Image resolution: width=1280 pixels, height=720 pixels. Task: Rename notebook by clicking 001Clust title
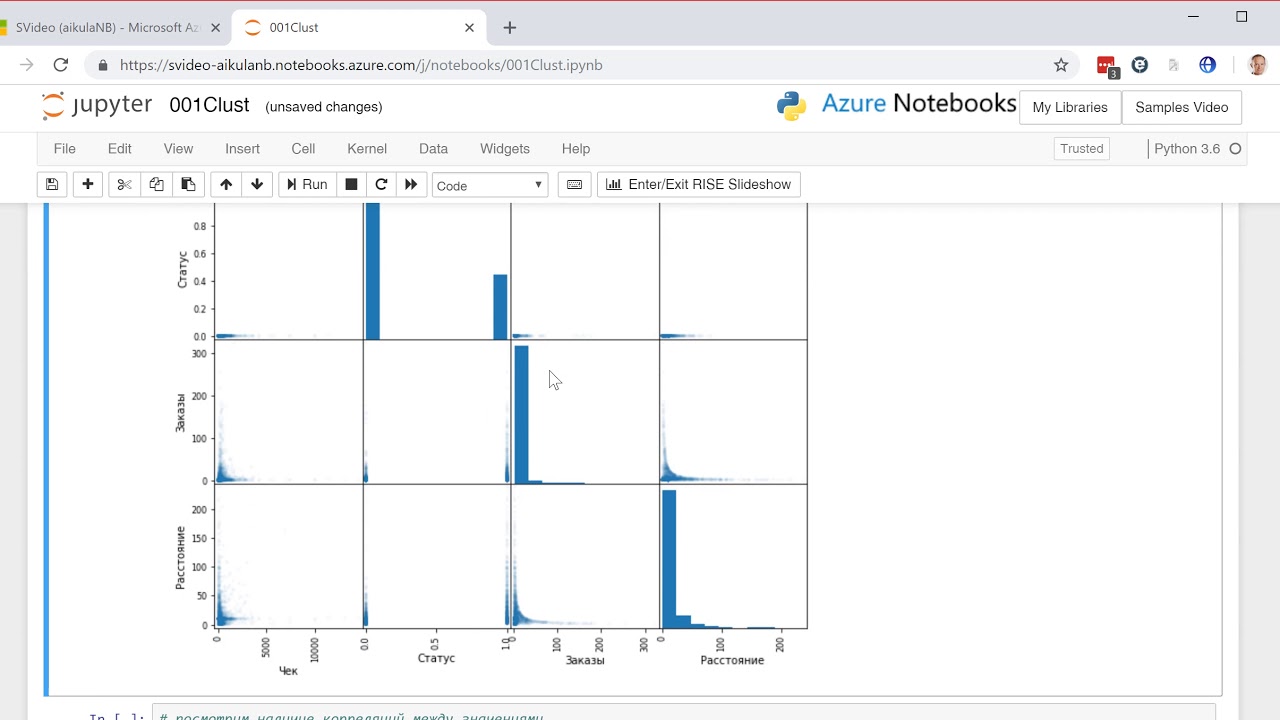click(209, 105)
